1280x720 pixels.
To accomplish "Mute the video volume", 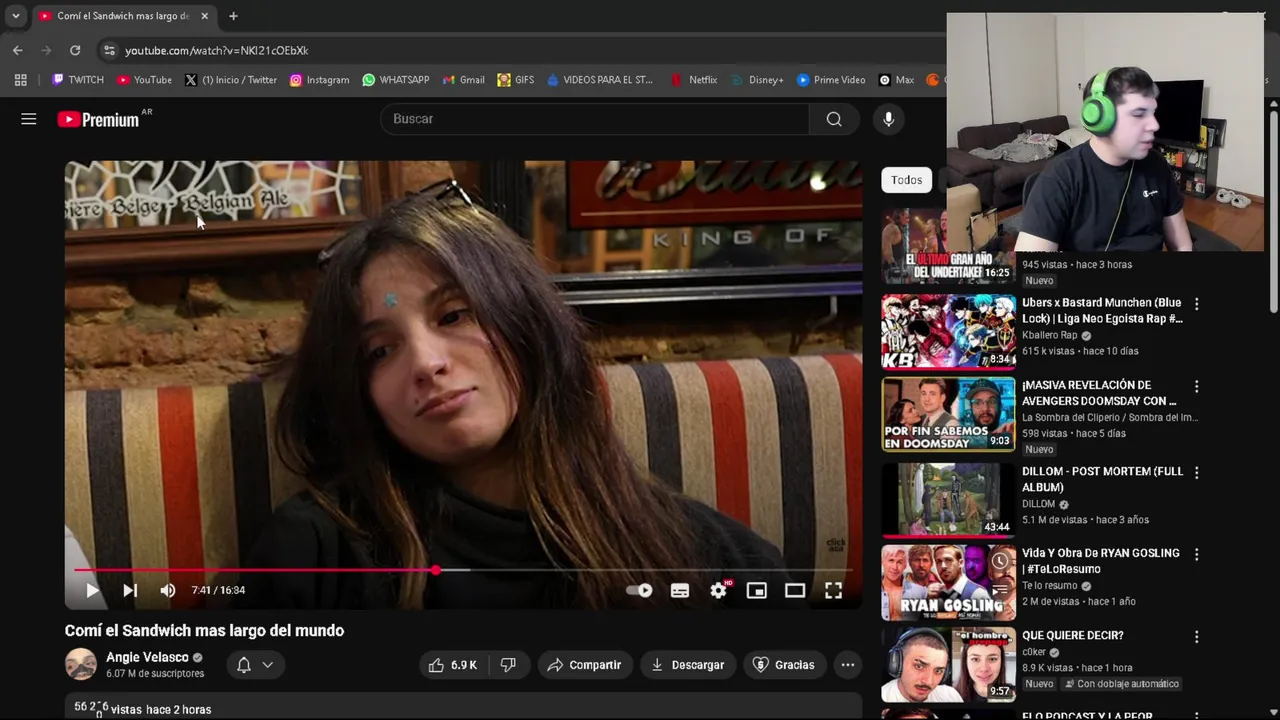I will point(168,590).
